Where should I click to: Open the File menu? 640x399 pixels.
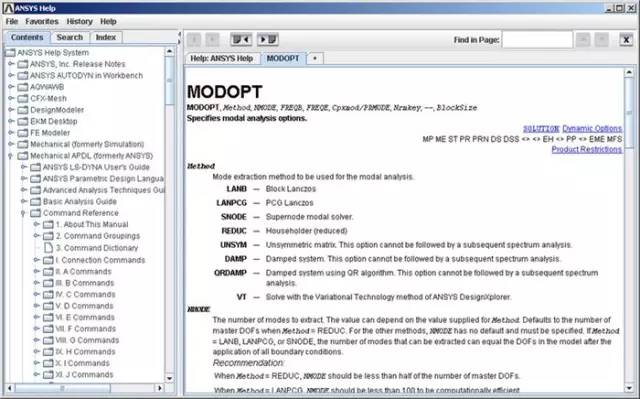(12, 21)
